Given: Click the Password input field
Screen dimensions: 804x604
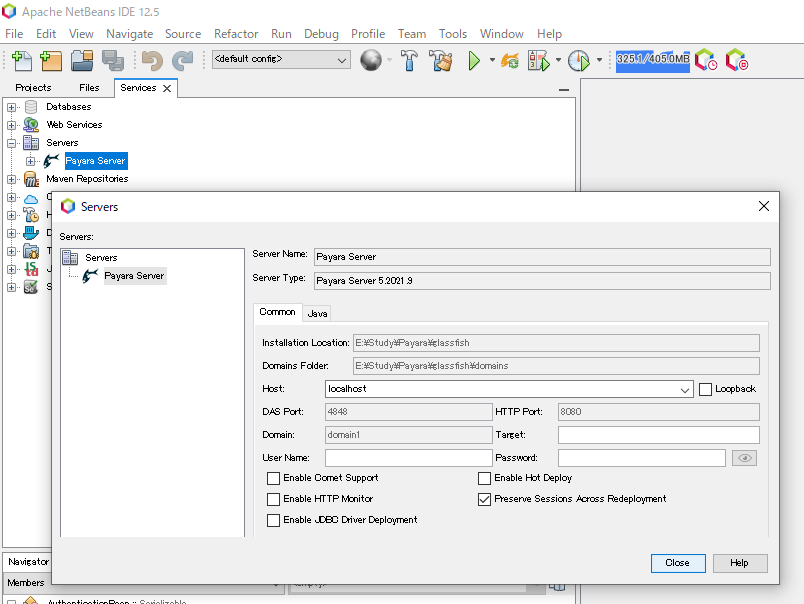Looking at the screenshot, I should pos(641,458).
